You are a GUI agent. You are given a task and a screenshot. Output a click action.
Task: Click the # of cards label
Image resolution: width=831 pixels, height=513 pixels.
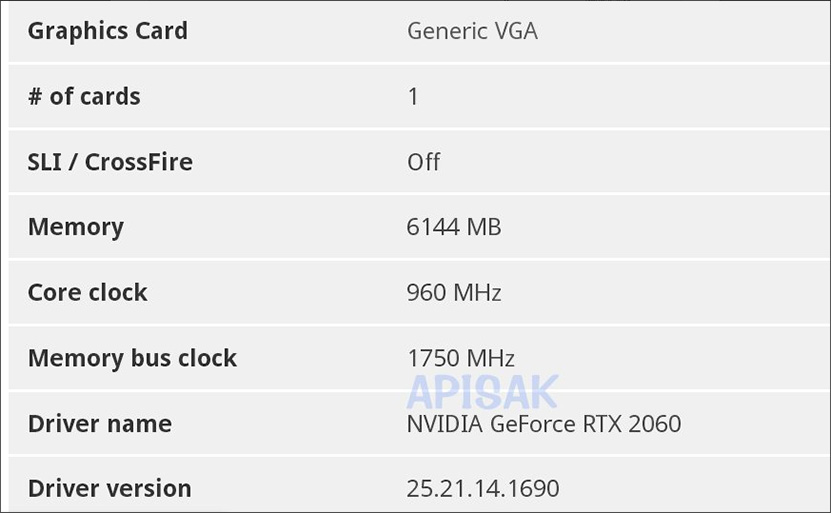[84, 96]
